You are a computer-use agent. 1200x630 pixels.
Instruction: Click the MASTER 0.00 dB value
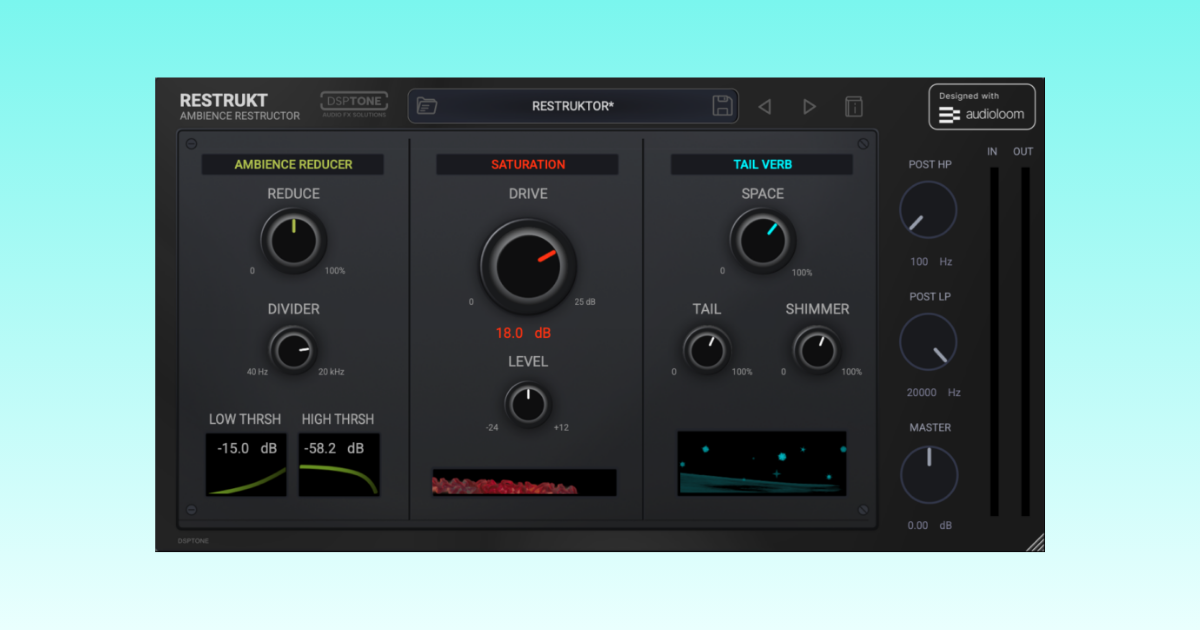click(929, 525)
